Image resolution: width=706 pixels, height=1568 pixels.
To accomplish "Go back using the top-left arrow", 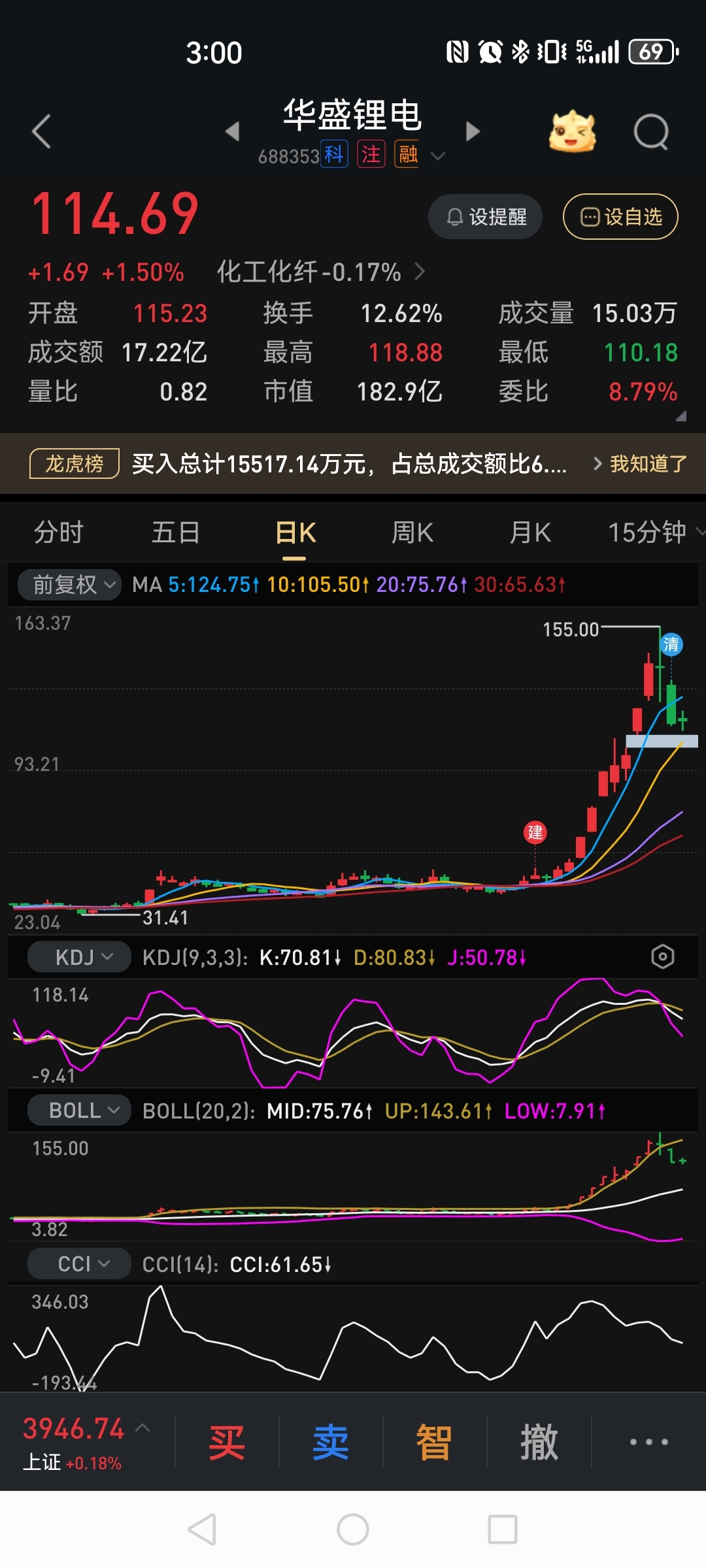I will click(41, 131).
